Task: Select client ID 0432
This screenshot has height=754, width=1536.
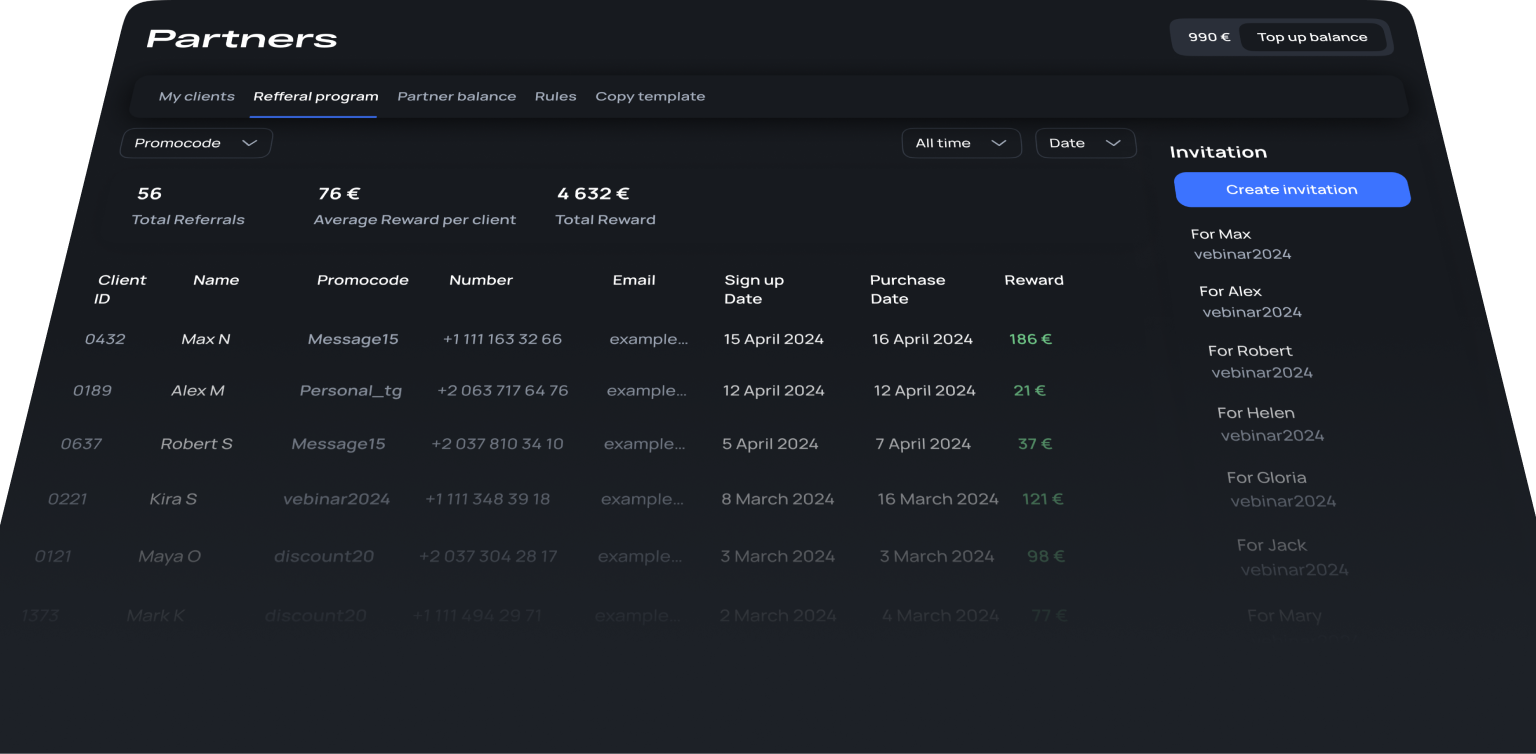Action: coord(105,339)
